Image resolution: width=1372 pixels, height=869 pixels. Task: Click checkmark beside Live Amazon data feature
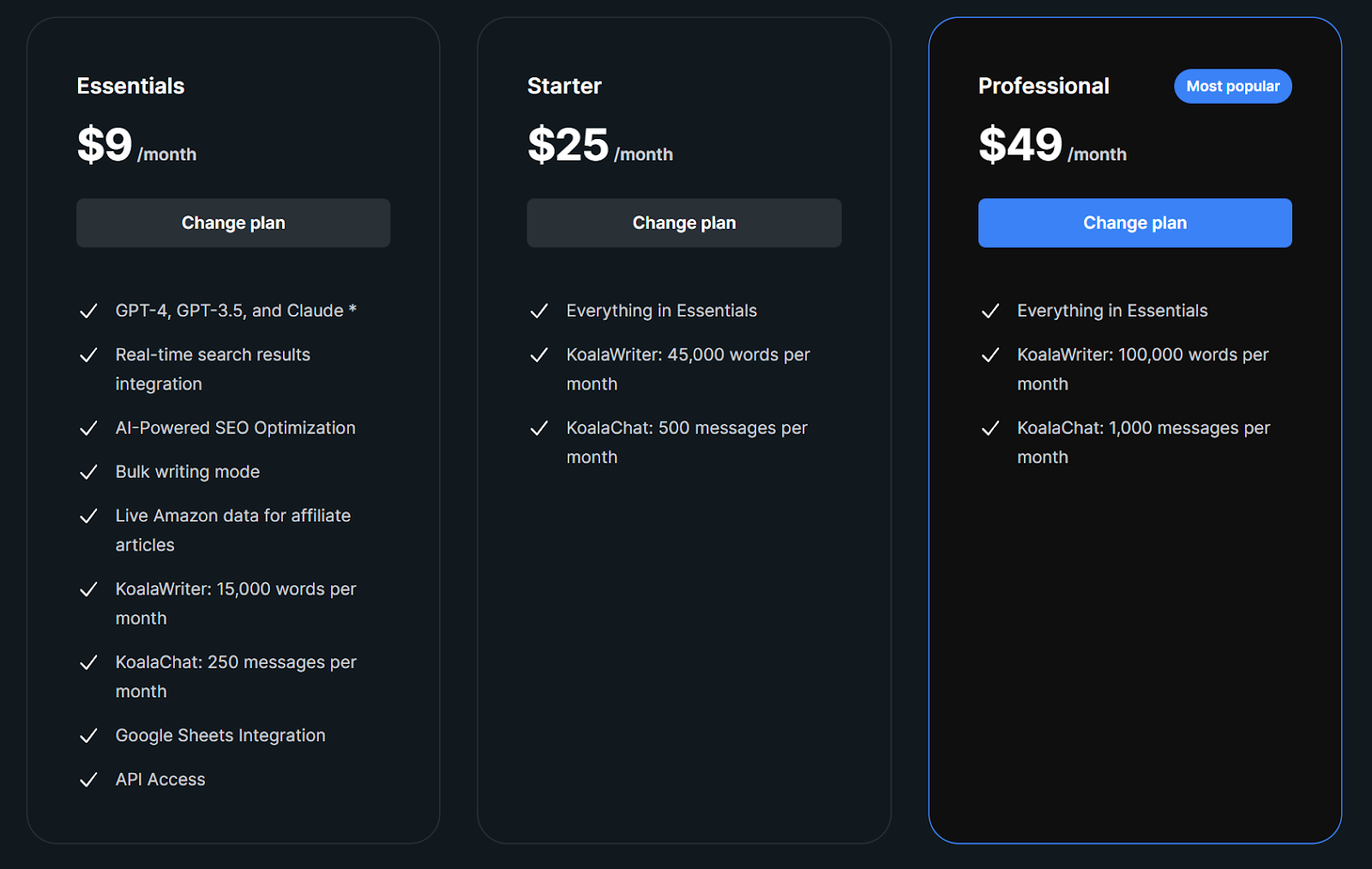point(88,516)
